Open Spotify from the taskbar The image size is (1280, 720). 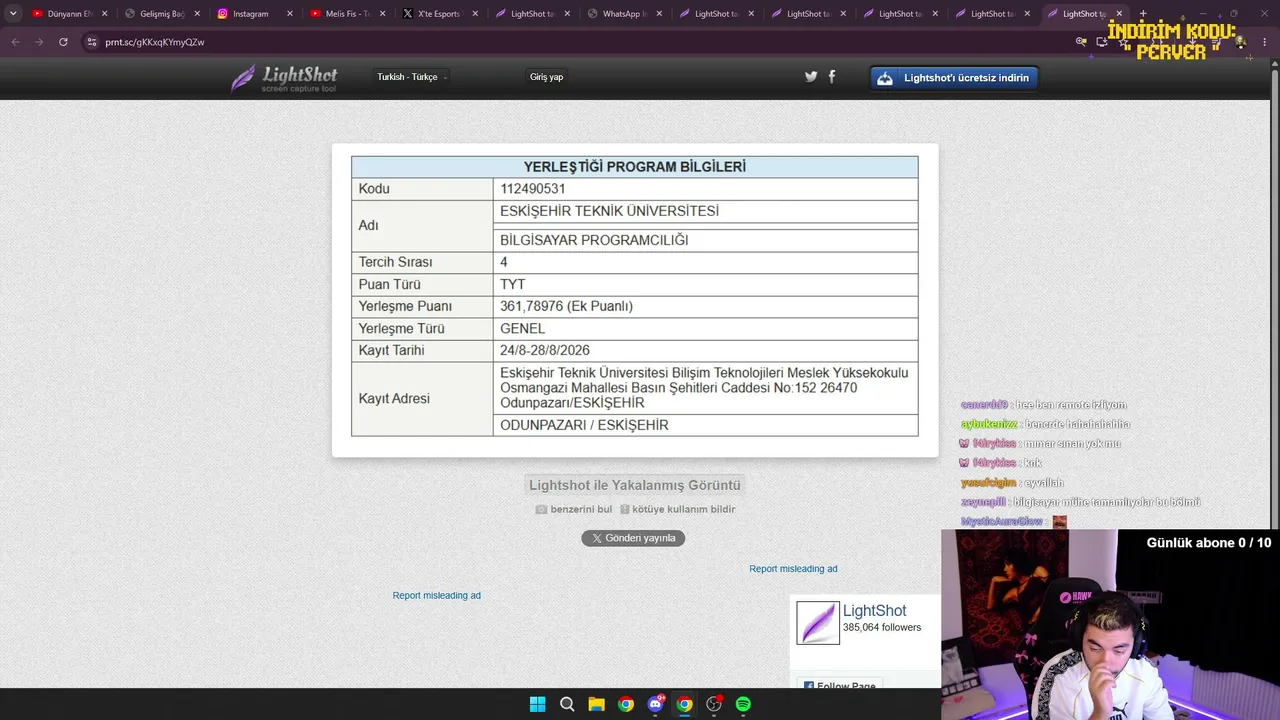(x=743, y=704)
